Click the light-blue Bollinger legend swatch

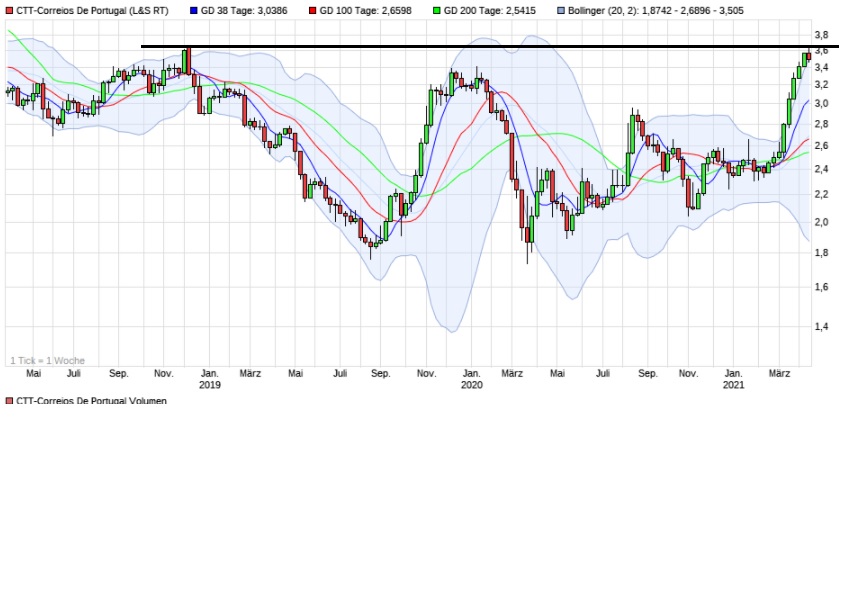(561, 11)
